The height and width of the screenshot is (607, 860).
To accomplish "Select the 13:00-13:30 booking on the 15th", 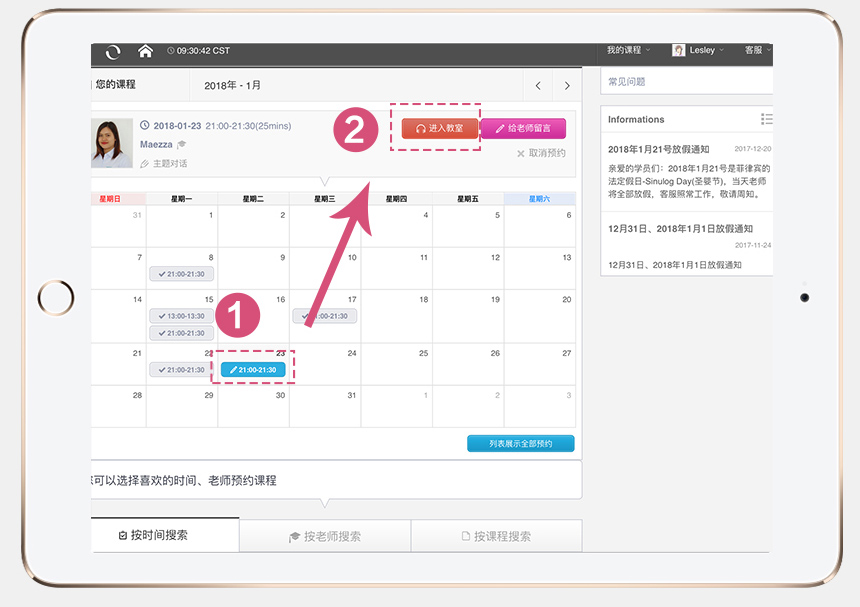I will [182, 316].
